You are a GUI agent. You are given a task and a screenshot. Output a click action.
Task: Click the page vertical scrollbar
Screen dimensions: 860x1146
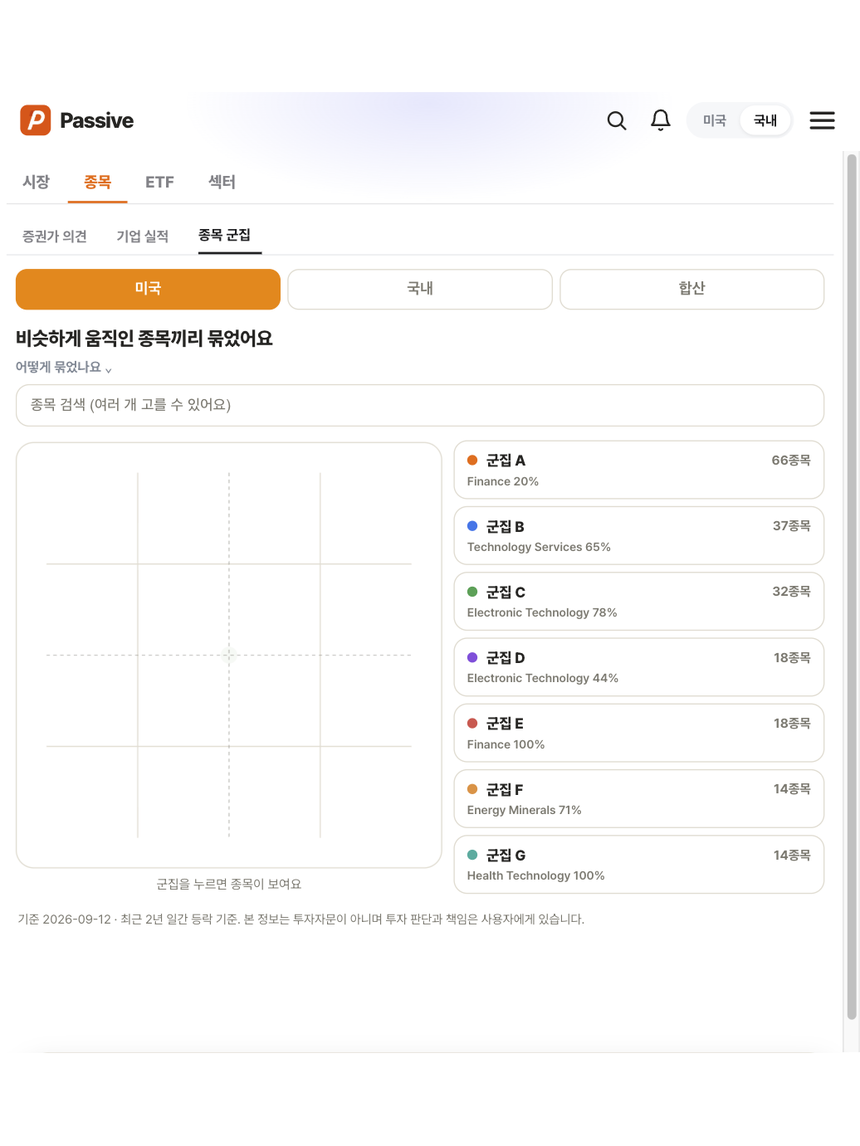pyautogui.click(x=851, y=585)
